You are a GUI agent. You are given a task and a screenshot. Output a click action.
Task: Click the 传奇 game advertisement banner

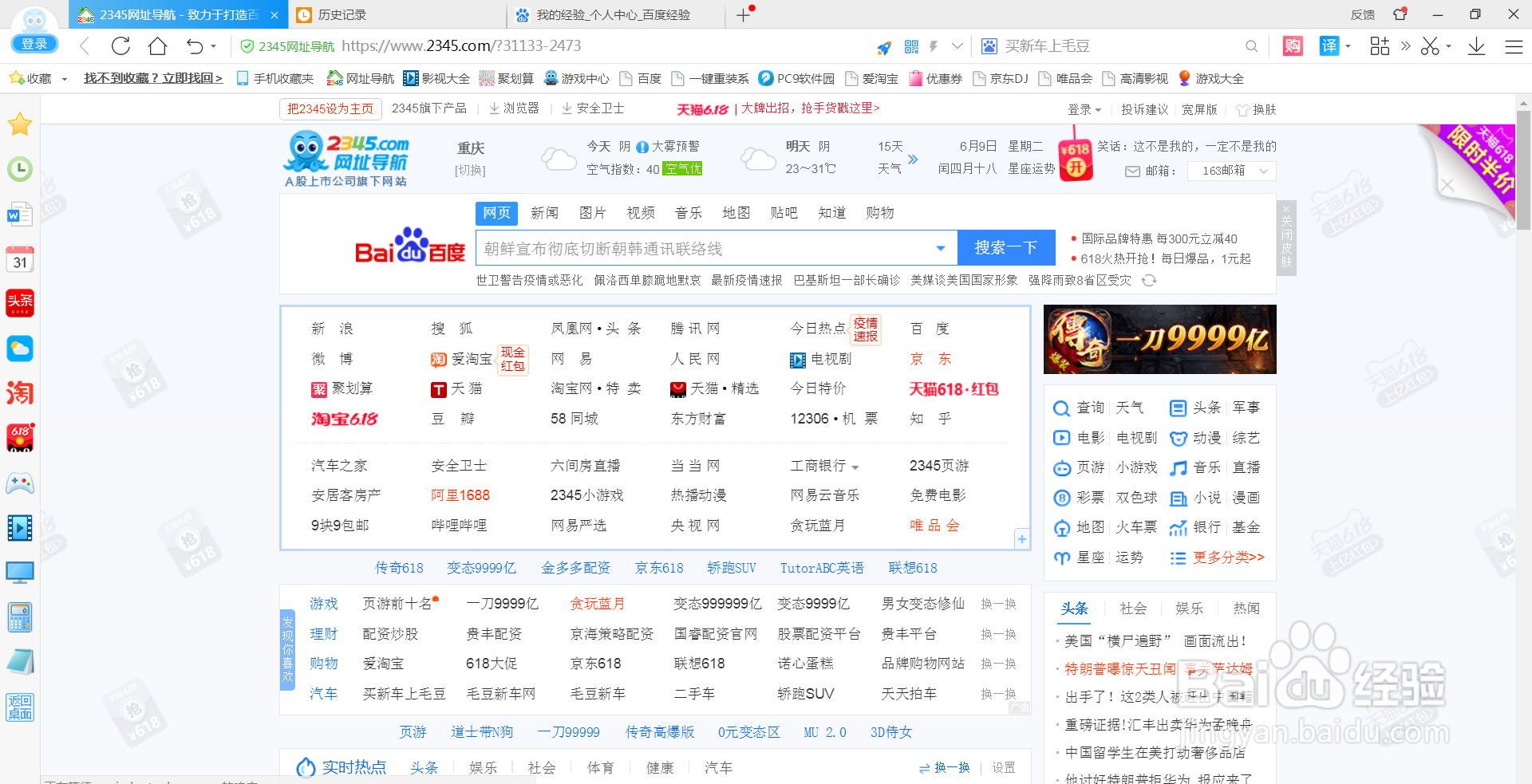pyautogui.click(x=1159, y=339)
